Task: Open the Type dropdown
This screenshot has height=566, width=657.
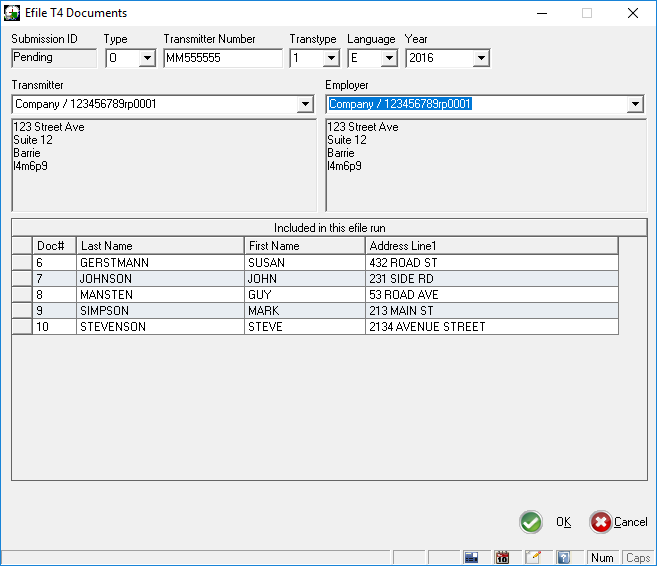Action: (x=147, y=58)
